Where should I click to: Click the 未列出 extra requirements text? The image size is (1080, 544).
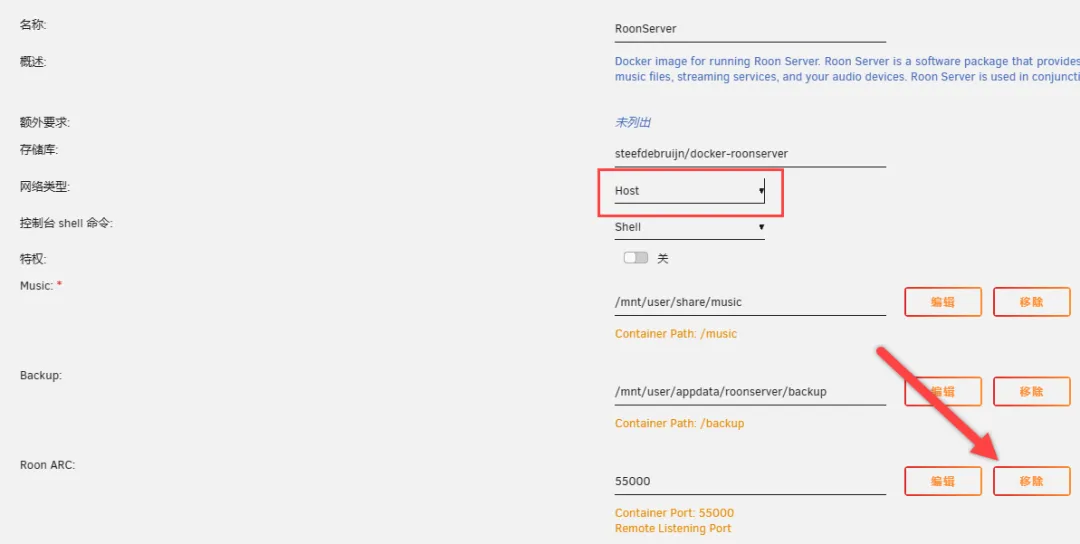point(632,123)
